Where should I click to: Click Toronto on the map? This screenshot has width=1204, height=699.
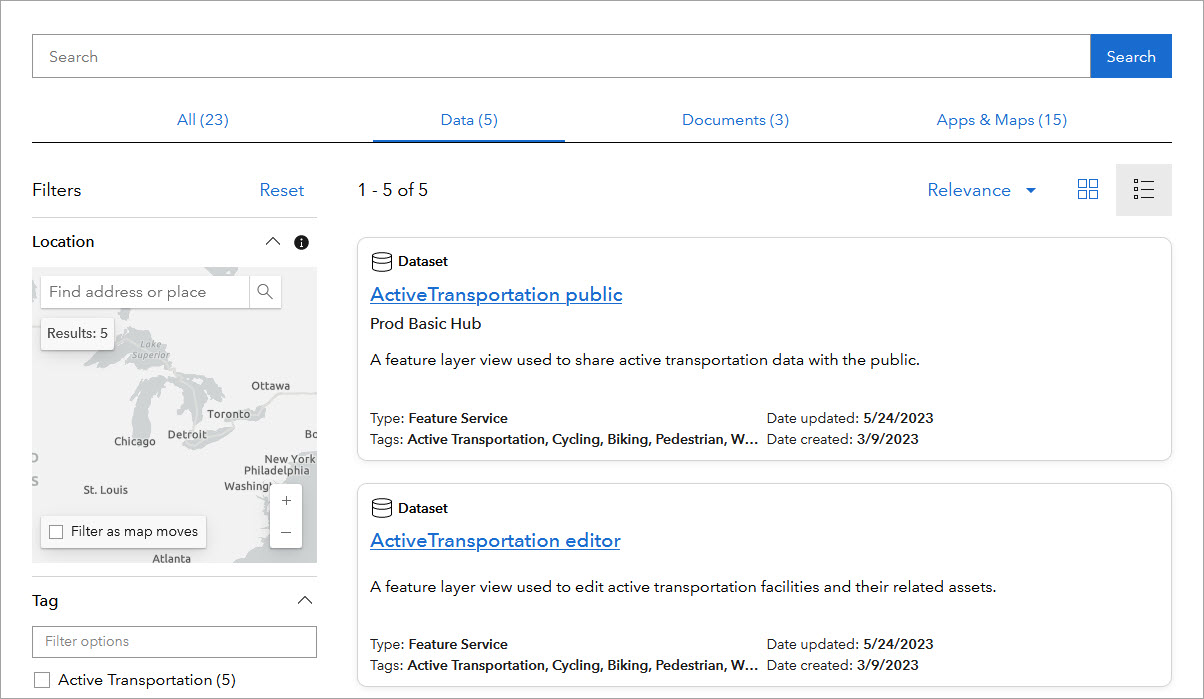229,414
